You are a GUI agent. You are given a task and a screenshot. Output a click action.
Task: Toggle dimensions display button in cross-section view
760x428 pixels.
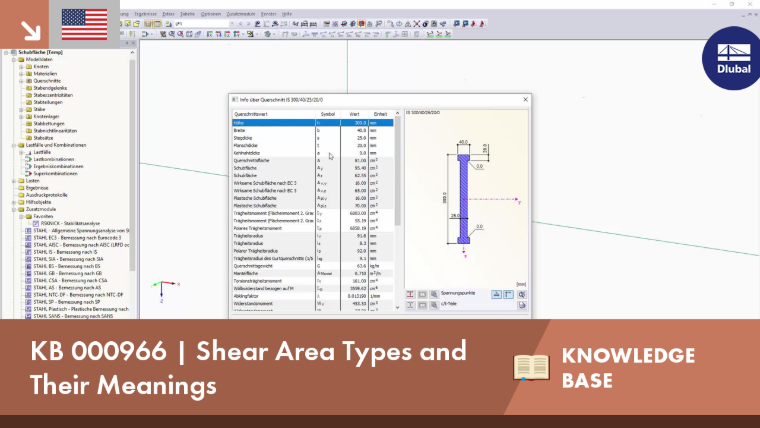tap(496, 294)
